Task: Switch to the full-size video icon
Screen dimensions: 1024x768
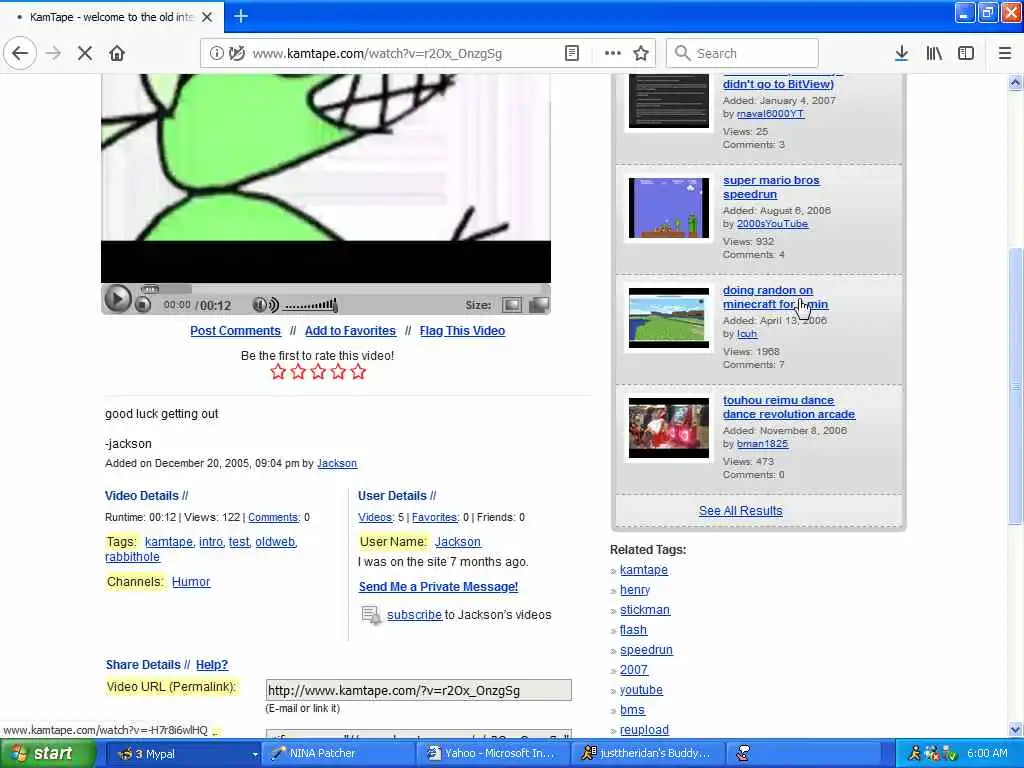Action: [x=539, y=305]
